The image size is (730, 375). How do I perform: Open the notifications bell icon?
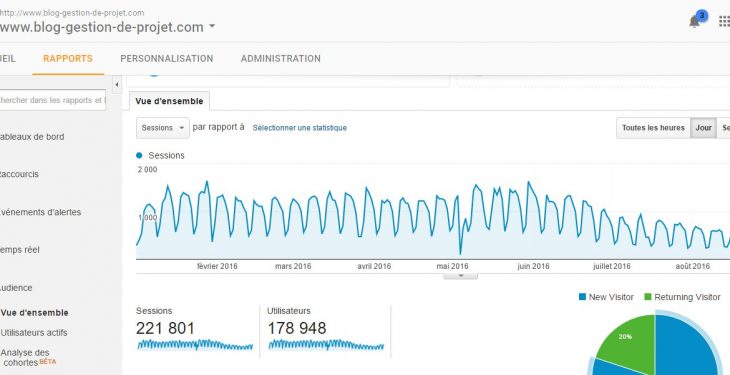click(x=695, y=21)
